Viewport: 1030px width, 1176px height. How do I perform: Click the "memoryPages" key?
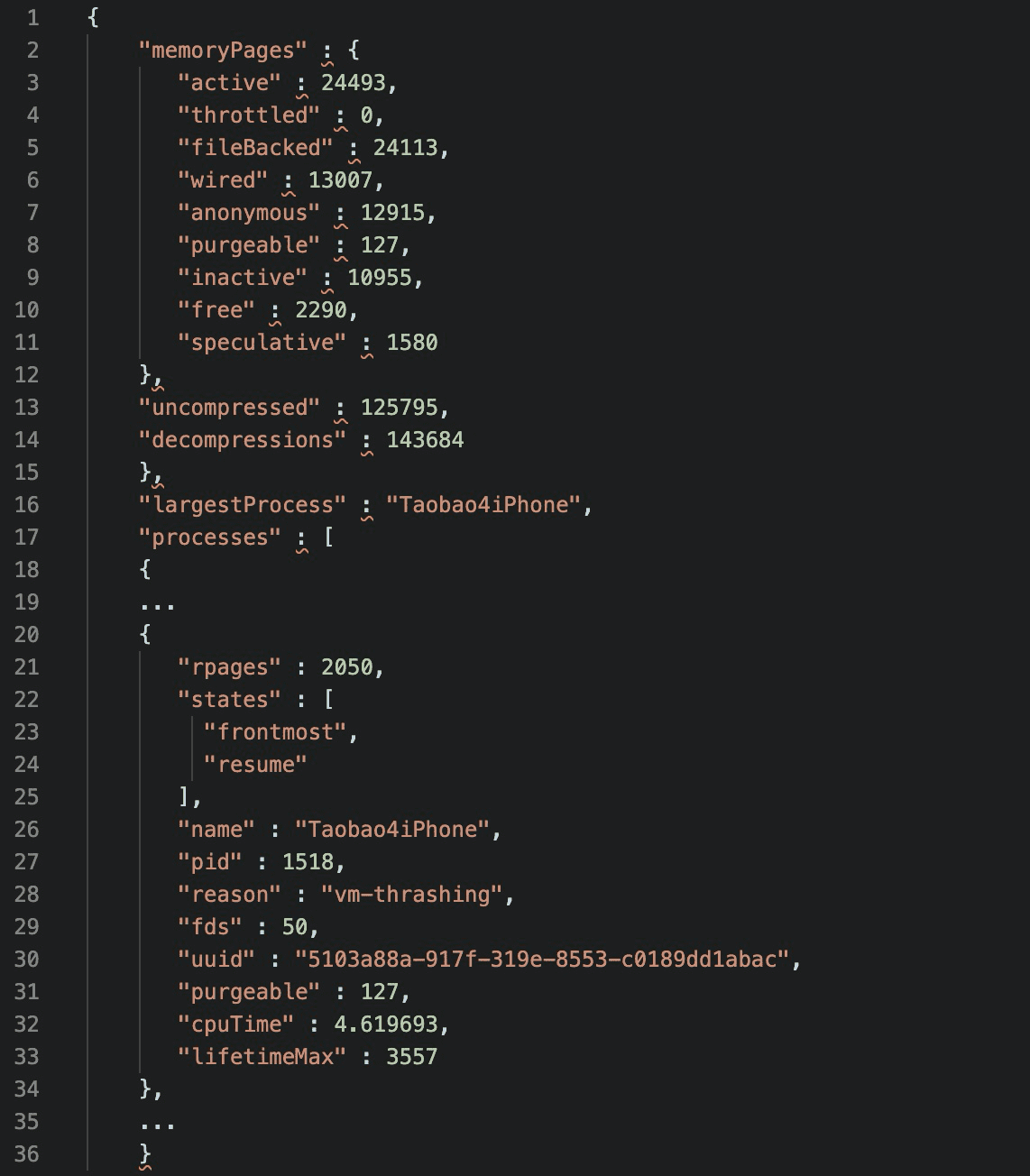(x=223, y=51)
